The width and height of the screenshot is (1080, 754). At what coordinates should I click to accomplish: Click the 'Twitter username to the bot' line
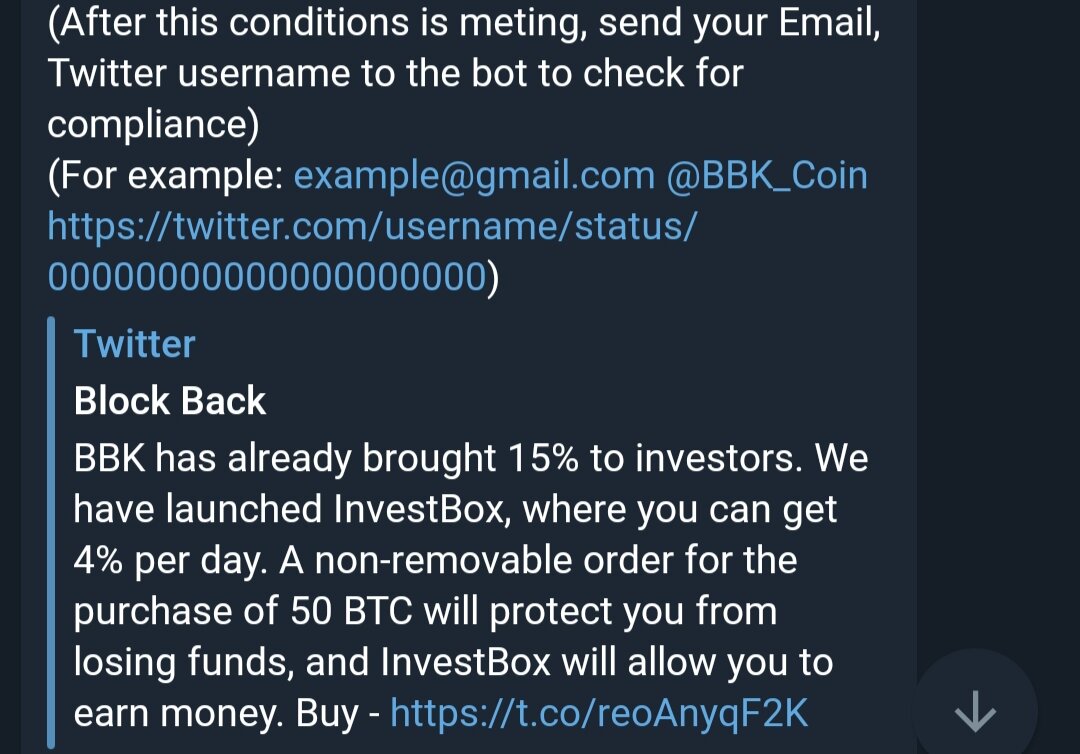(395, 73)
